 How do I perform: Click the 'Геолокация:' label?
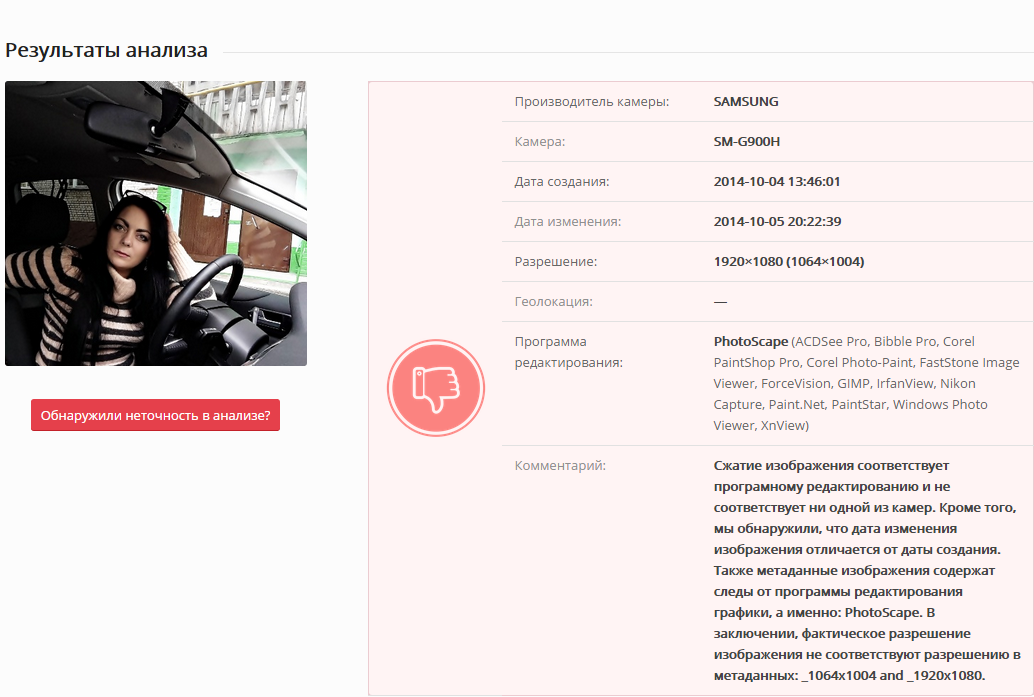click(x=553, y=302)
